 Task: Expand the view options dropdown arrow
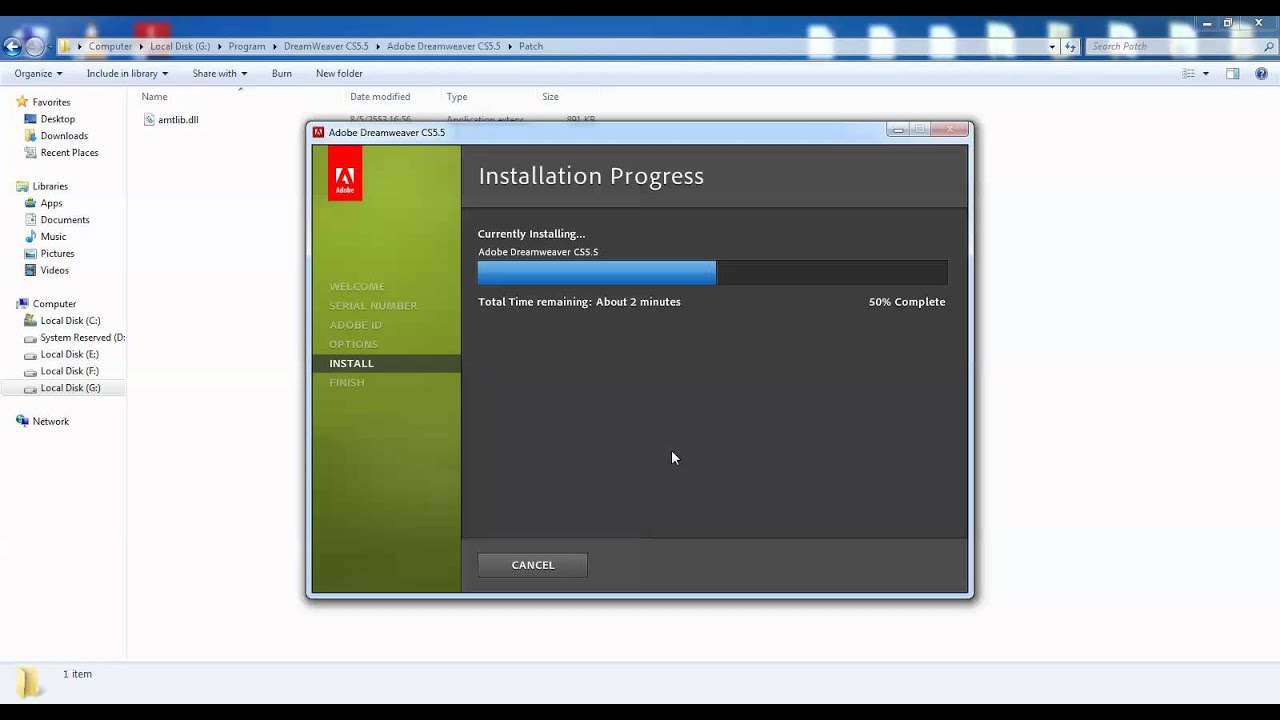click(x=1205, y=73)
